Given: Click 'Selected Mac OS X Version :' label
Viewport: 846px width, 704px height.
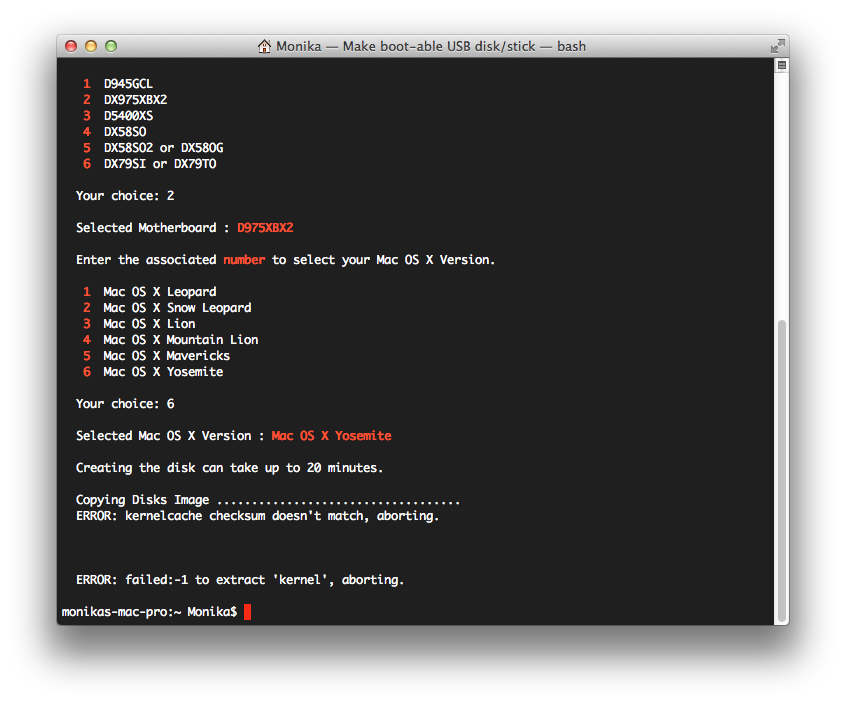Looking at the screenshot, I should tap(170, 436).
